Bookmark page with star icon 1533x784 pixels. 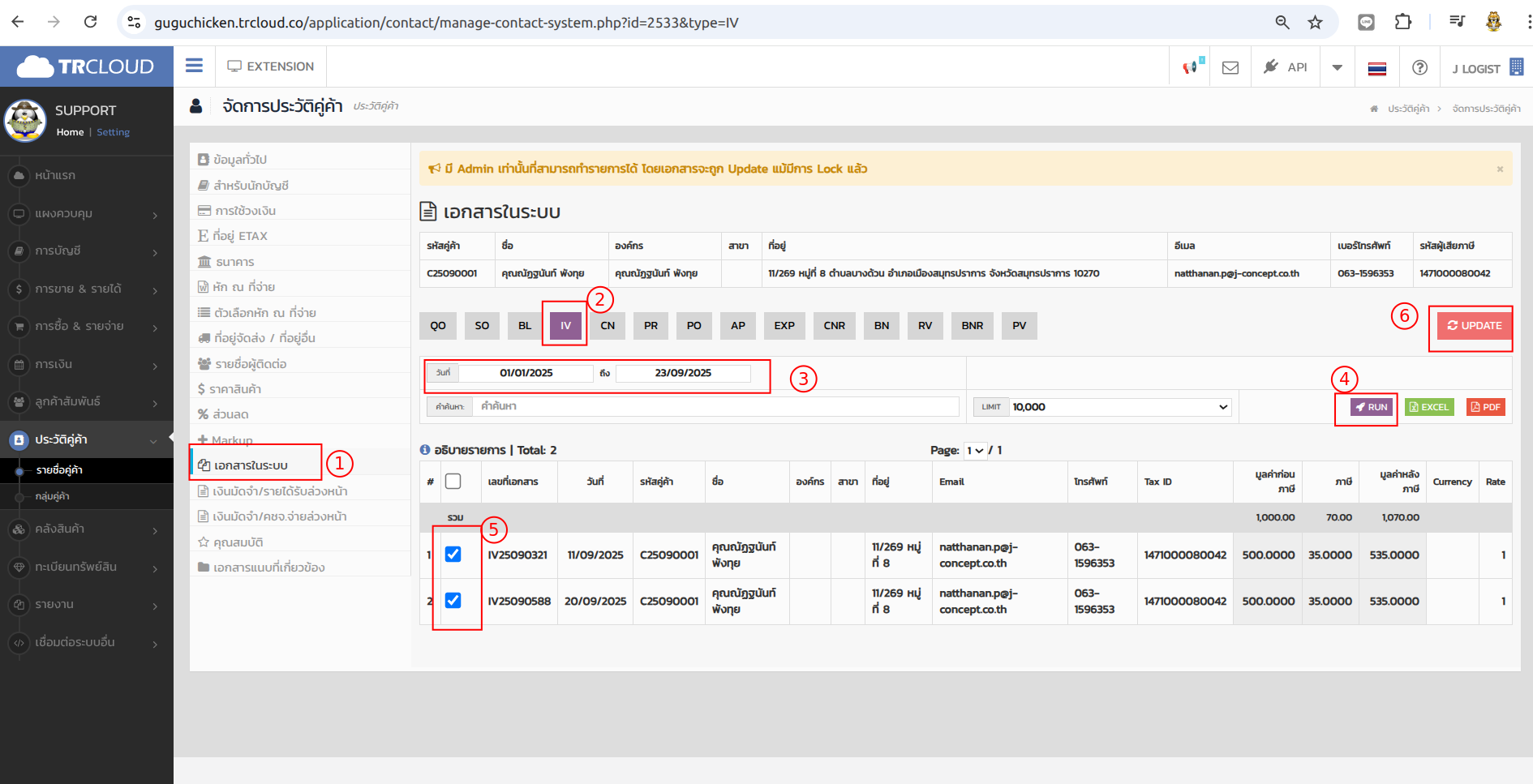coord(1315,23)
